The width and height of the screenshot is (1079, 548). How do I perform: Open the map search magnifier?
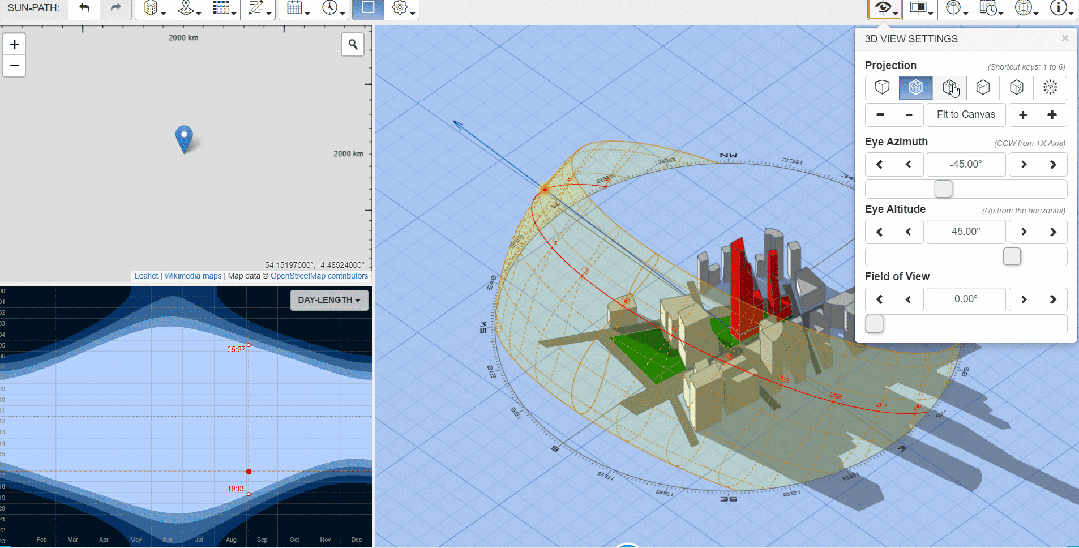pyautogui.click(x=352, y=45)
